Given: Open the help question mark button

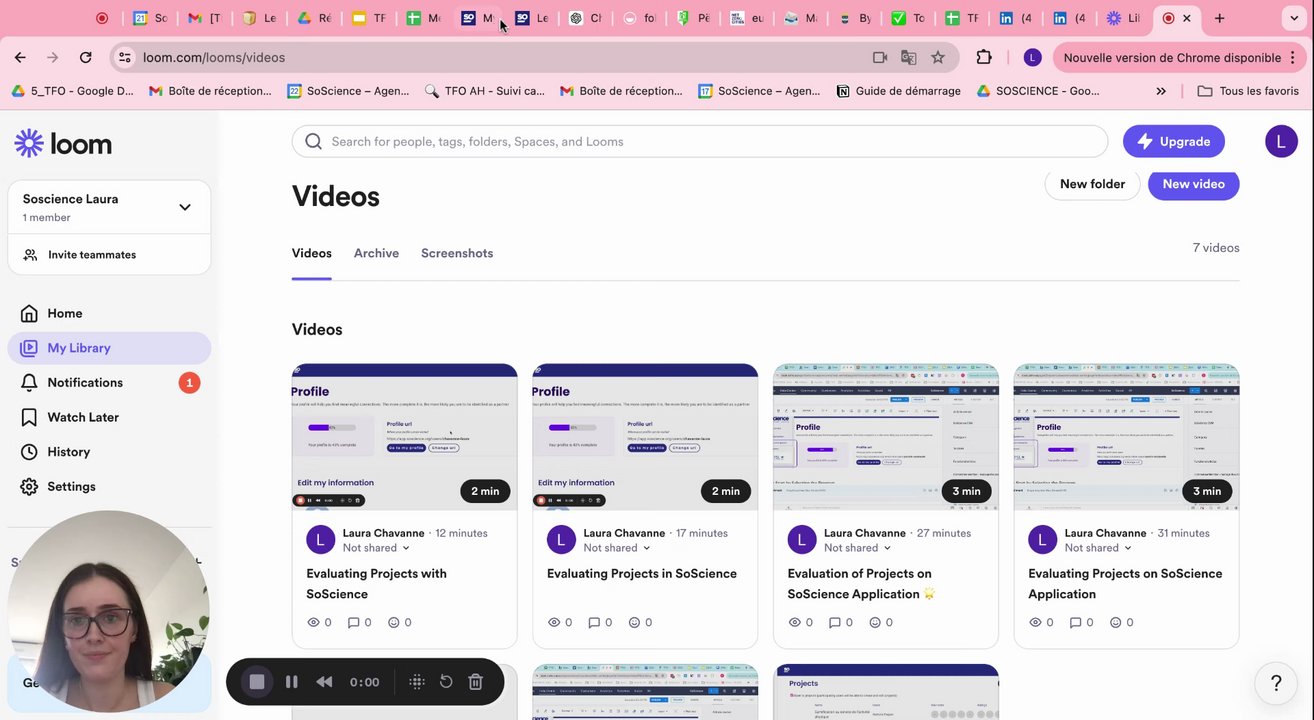Looking at the screenshot, I should click(1276, 683).
